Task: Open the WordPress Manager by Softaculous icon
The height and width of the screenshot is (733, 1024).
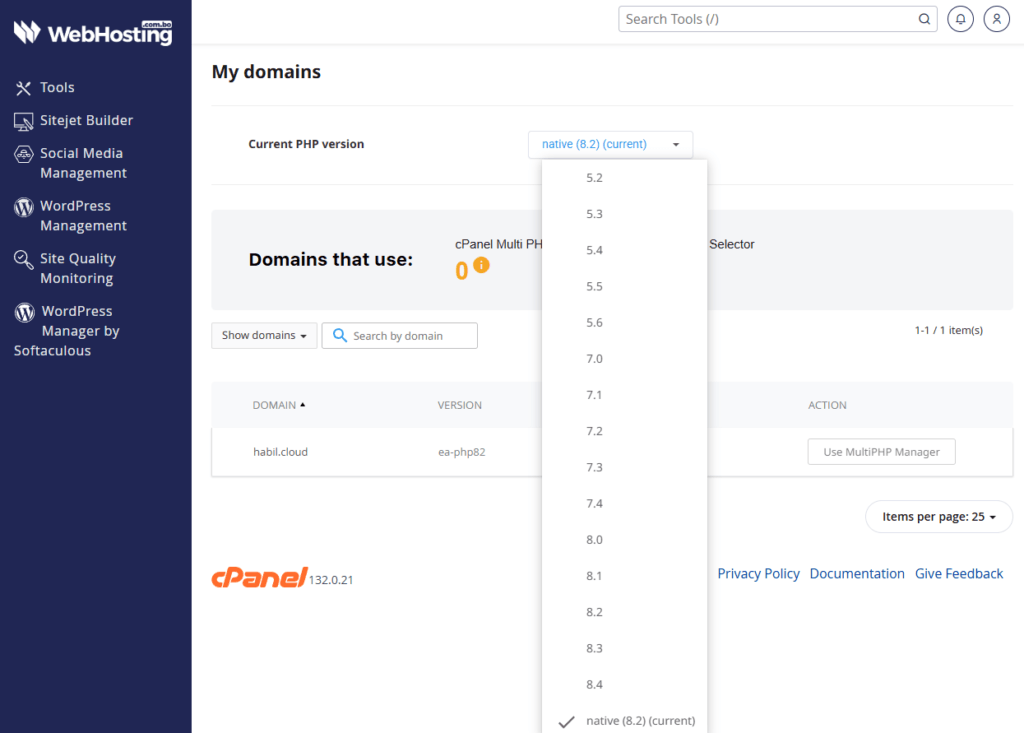Action: [x=25, y=312]
